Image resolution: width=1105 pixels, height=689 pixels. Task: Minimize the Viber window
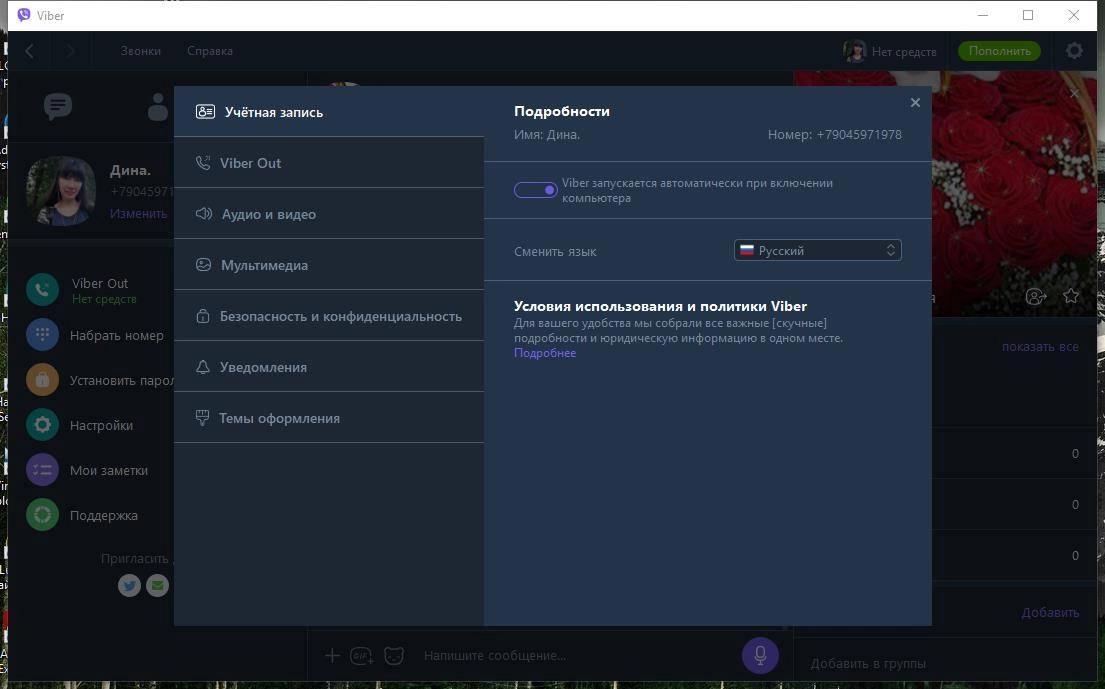983,15
